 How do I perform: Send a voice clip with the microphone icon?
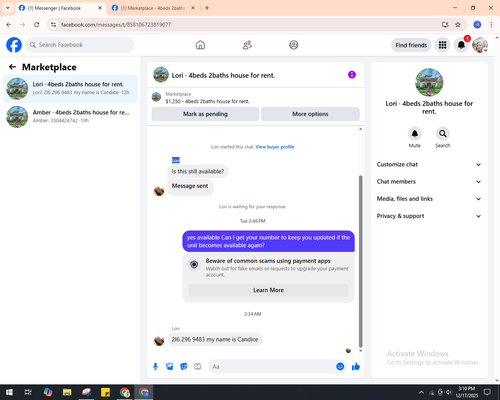coord(155,367)
